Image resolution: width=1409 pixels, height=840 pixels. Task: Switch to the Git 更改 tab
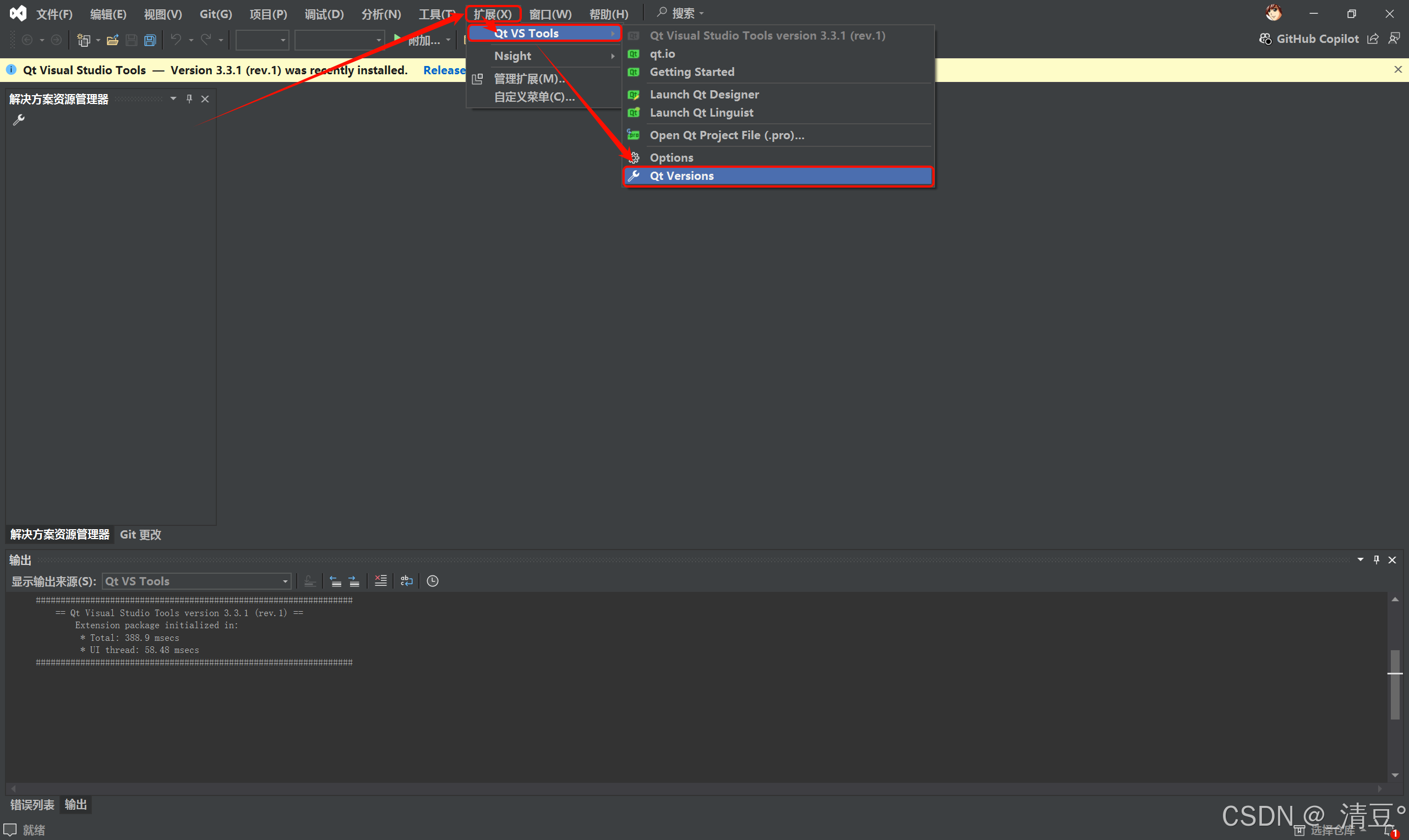[x=140, y=534]
